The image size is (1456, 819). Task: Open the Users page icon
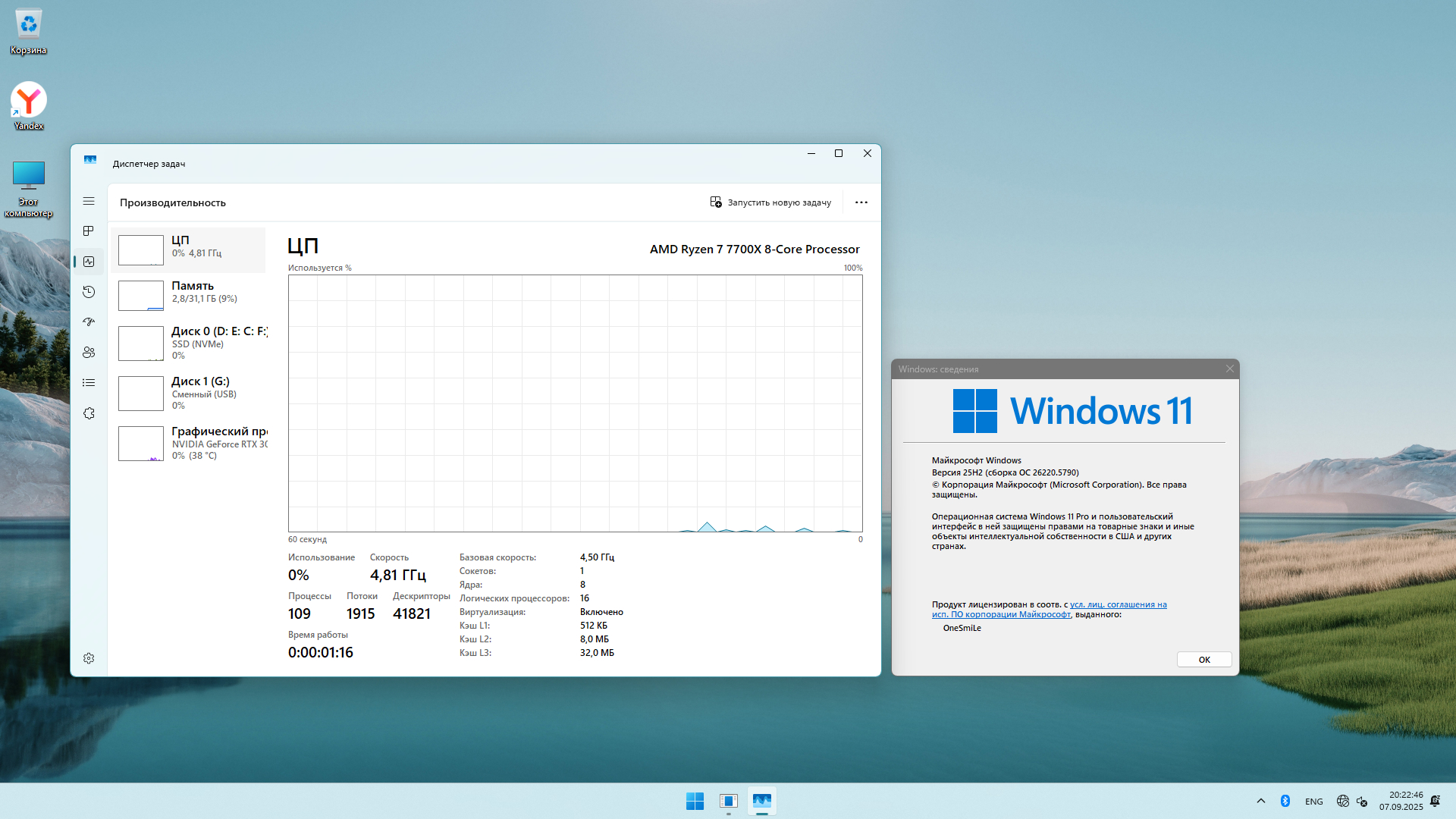click(x=89, y=353)
